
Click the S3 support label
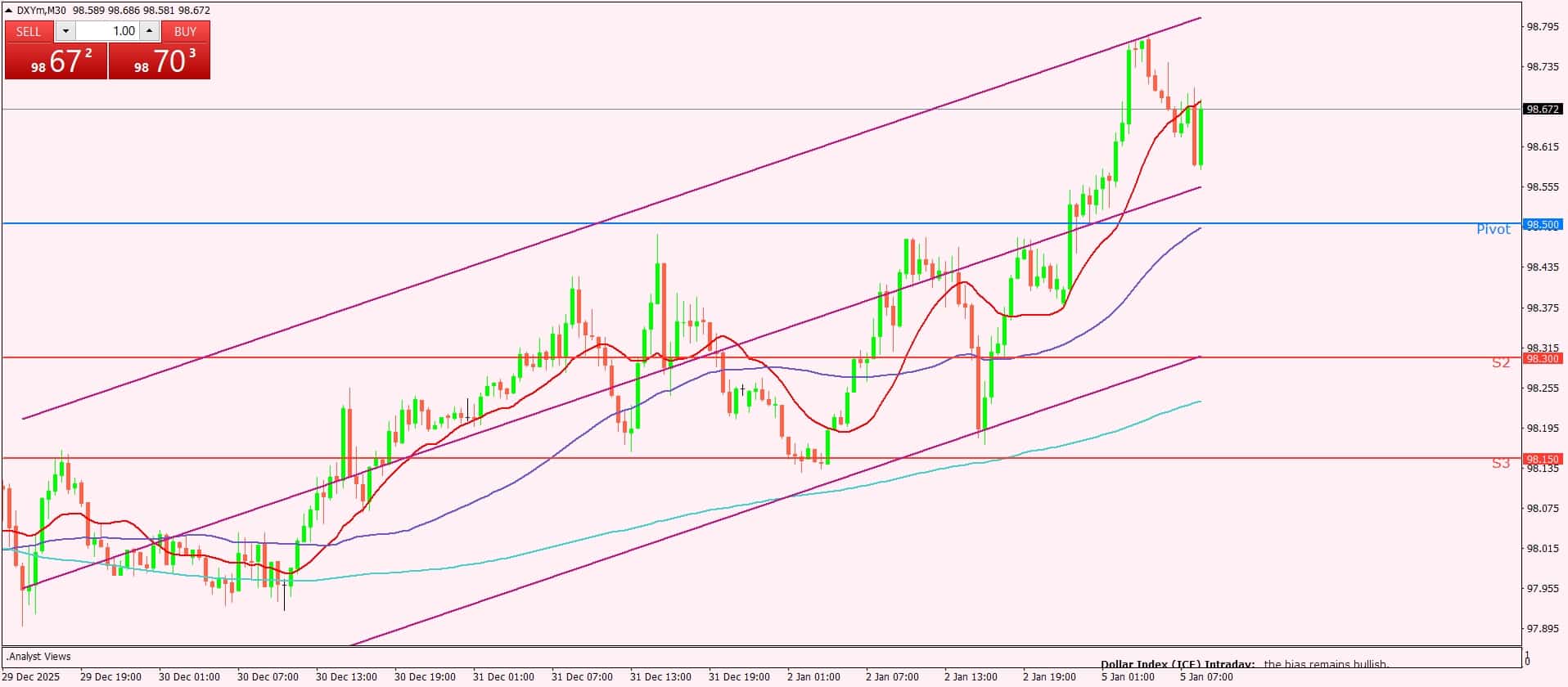point(1501,463)
